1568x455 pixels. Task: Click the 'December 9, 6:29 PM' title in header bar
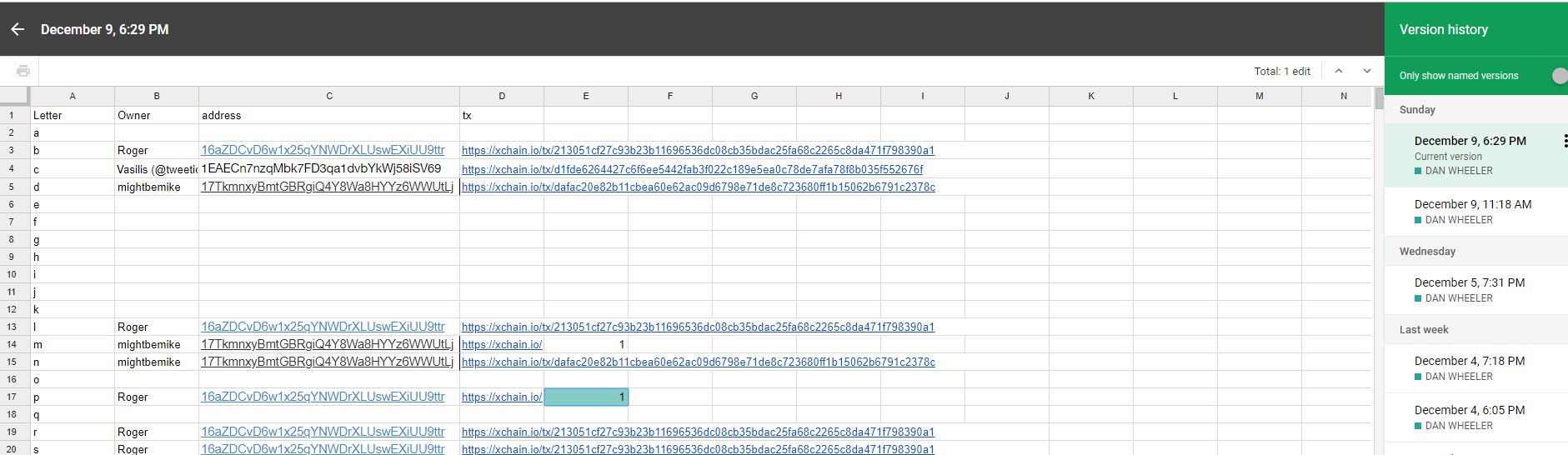[105, 29]
